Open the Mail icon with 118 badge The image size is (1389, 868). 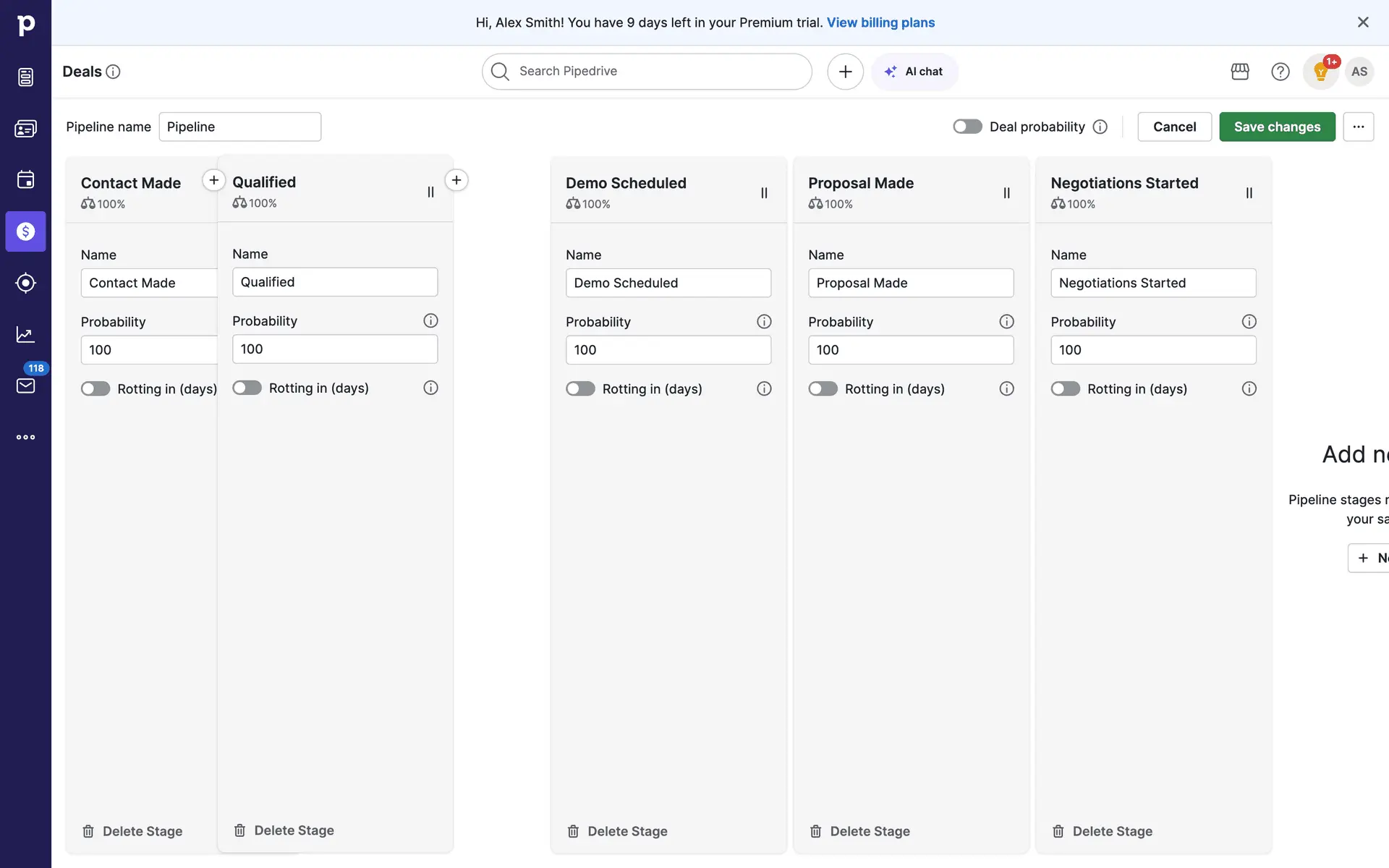pyautogui.click(x=25, y=385)
